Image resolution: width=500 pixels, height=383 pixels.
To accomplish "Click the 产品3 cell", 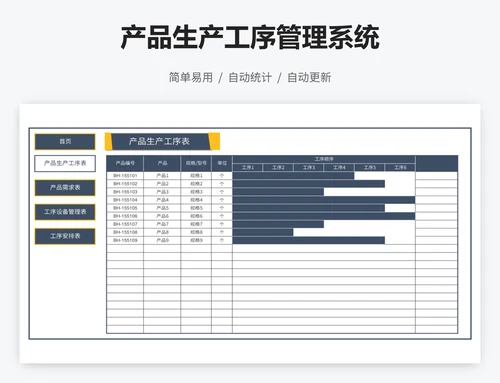I will click(162, 192).
